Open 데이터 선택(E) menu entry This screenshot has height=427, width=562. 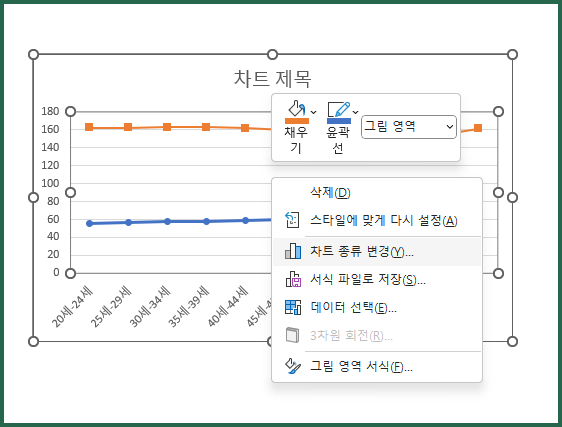377,308
